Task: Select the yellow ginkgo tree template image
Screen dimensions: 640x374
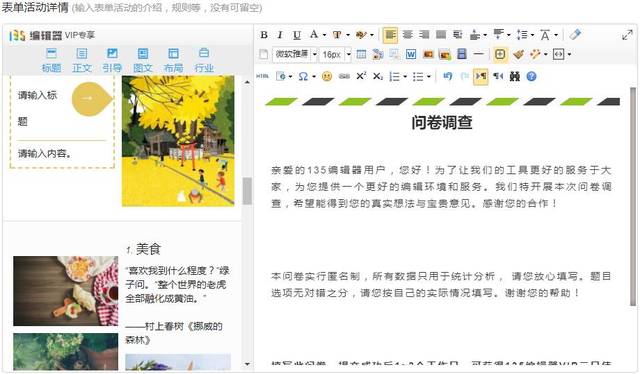Action: tap(178, 141)
